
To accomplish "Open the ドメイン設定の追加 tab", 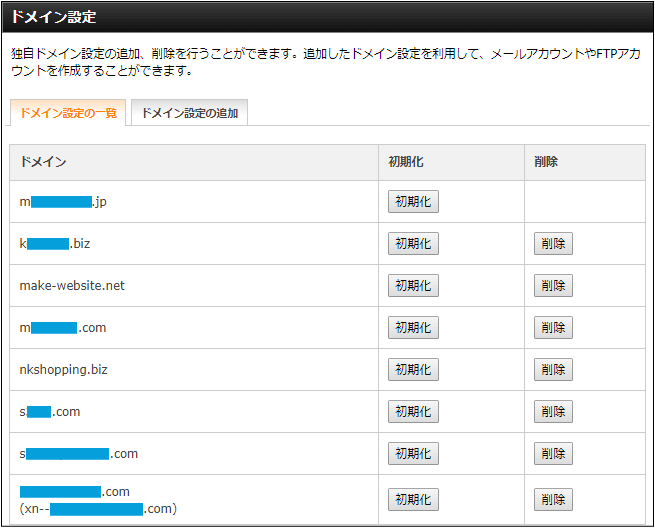I will click(190, 113).
